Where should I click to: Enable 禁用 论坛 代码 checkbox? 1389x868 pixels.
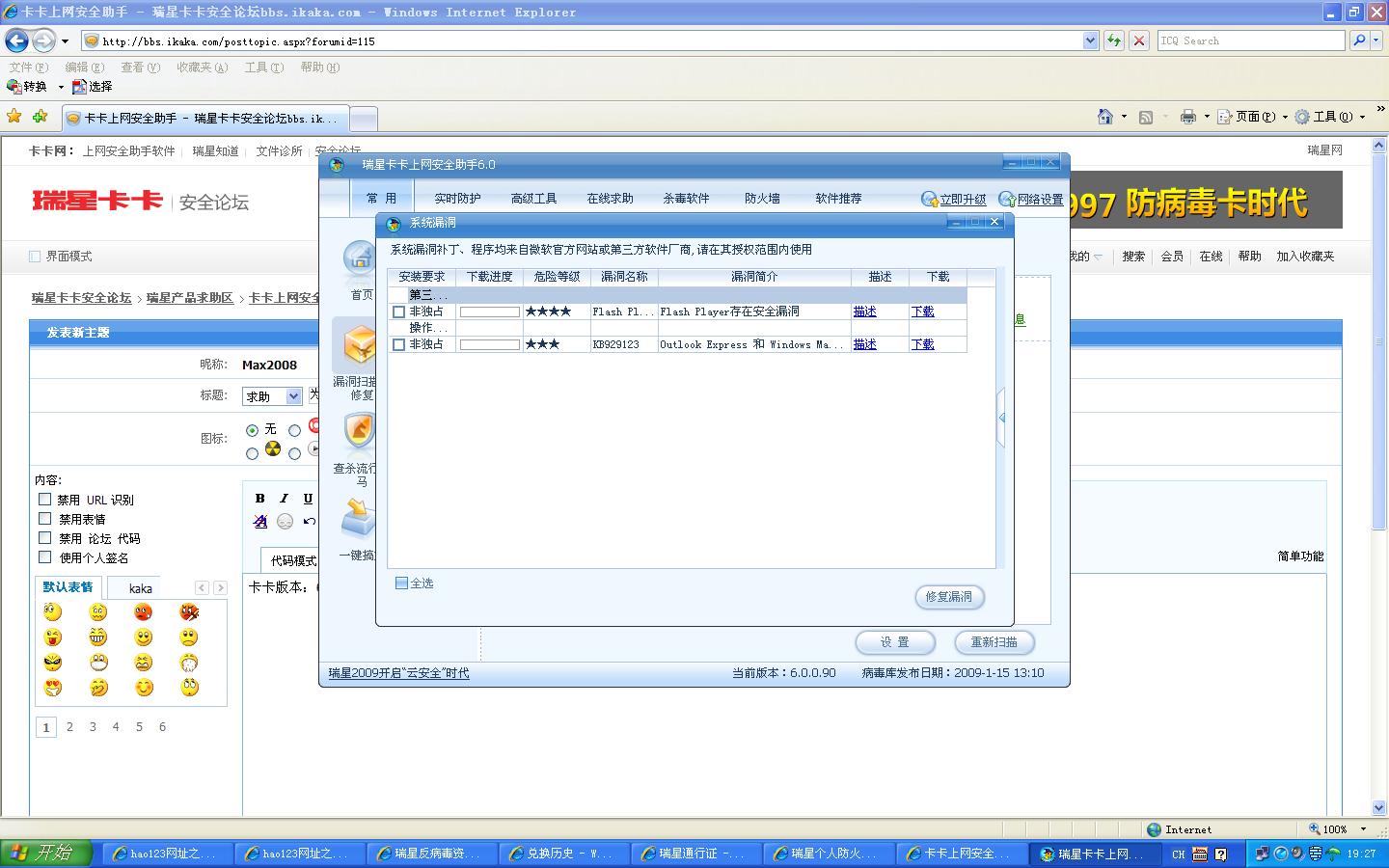[x=44, y=537]
